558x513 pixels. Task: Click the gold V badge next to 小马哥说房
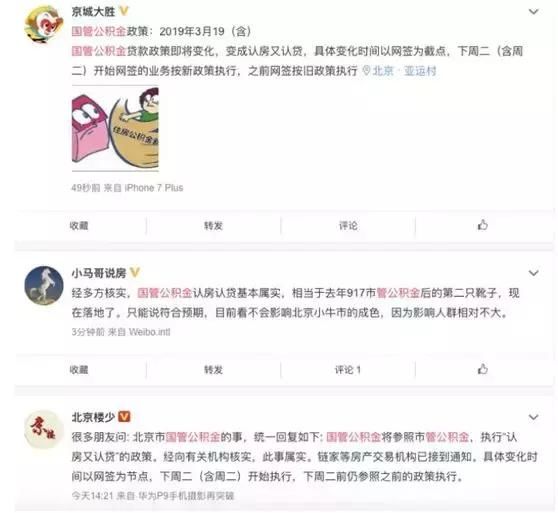pyautogui.click(x=135, y=273)
